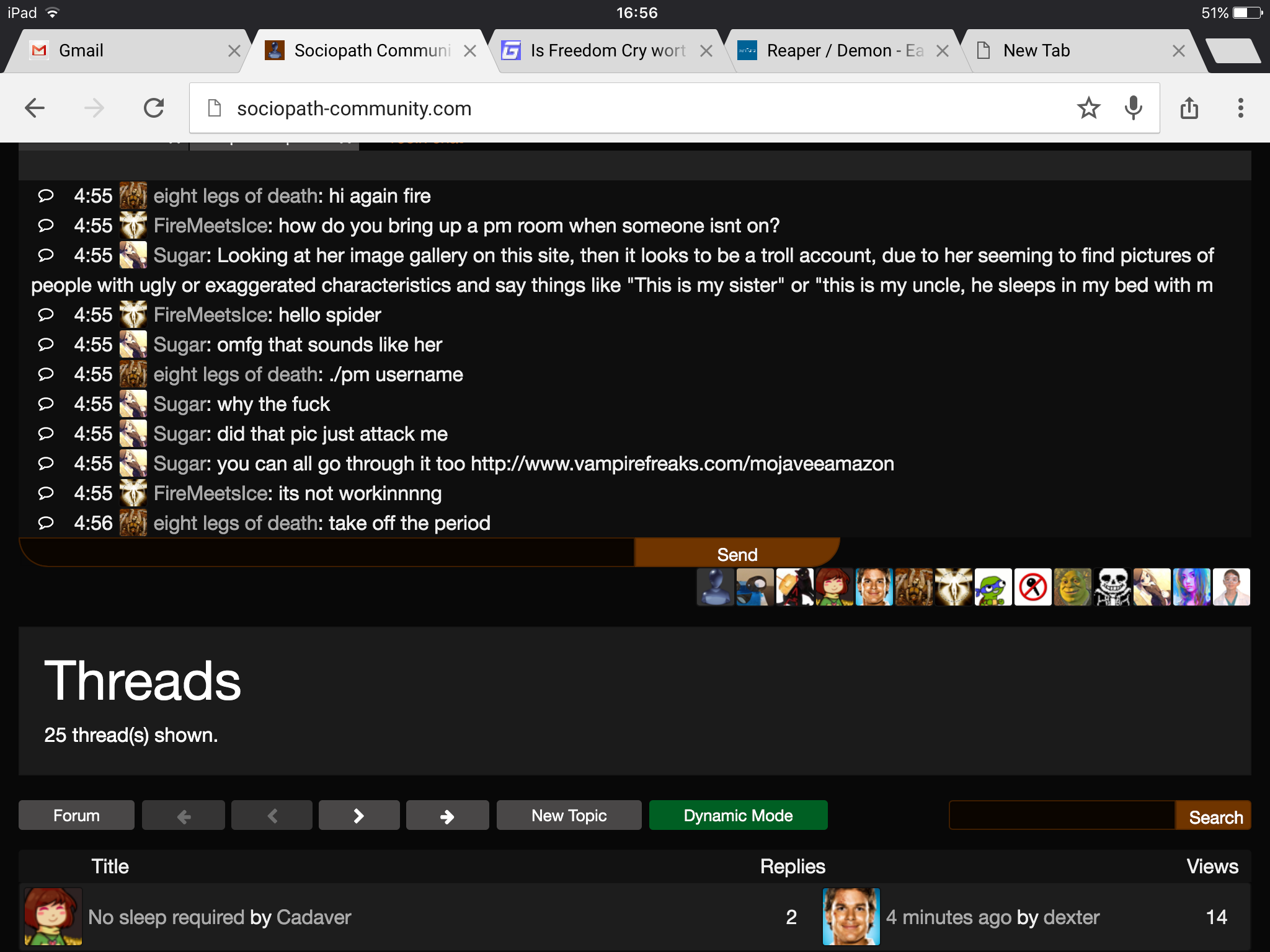Close the Is Freedom Cry tab

[x=706, y=51]
